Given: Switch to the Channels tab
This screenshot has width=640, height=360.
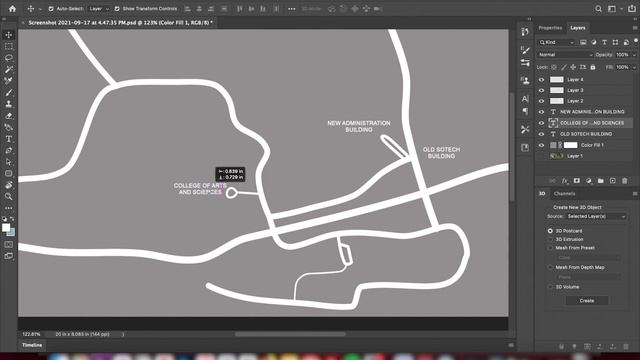Looking at the screenshot, I should [x=564, y=193].
